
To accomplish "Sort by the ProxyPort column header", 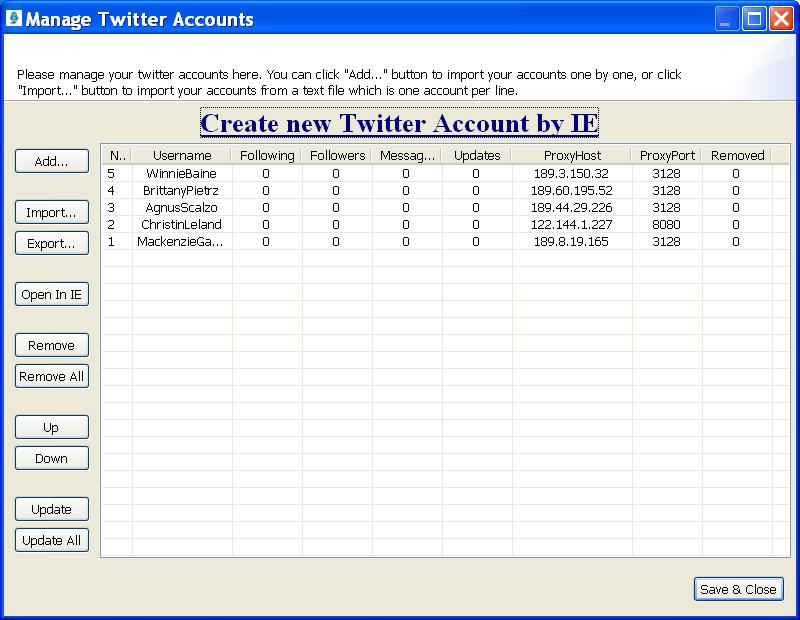I will pos(667,156).
